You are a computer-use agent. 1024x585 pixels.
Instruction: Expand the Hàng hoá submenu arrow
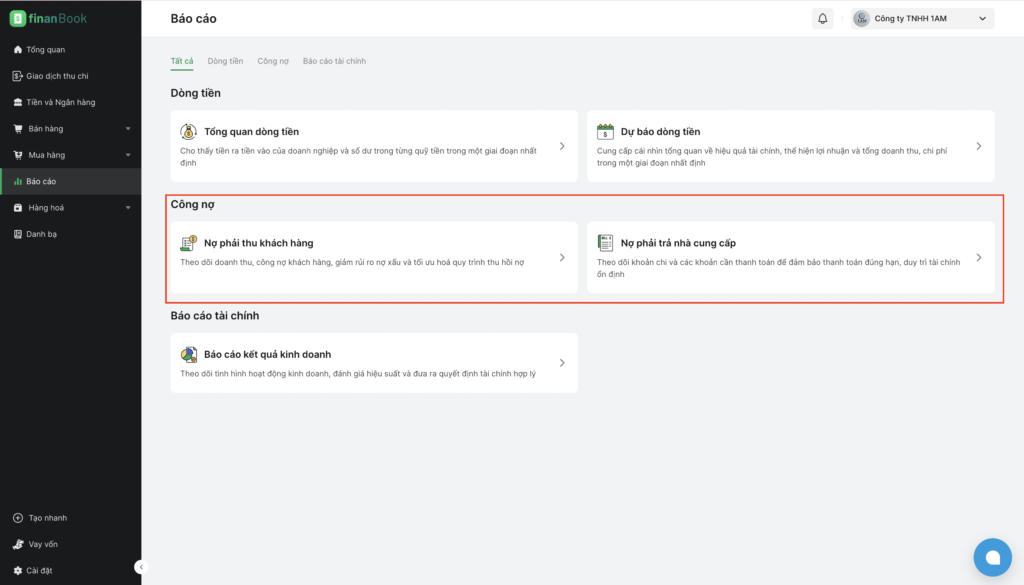click(128, 208)
